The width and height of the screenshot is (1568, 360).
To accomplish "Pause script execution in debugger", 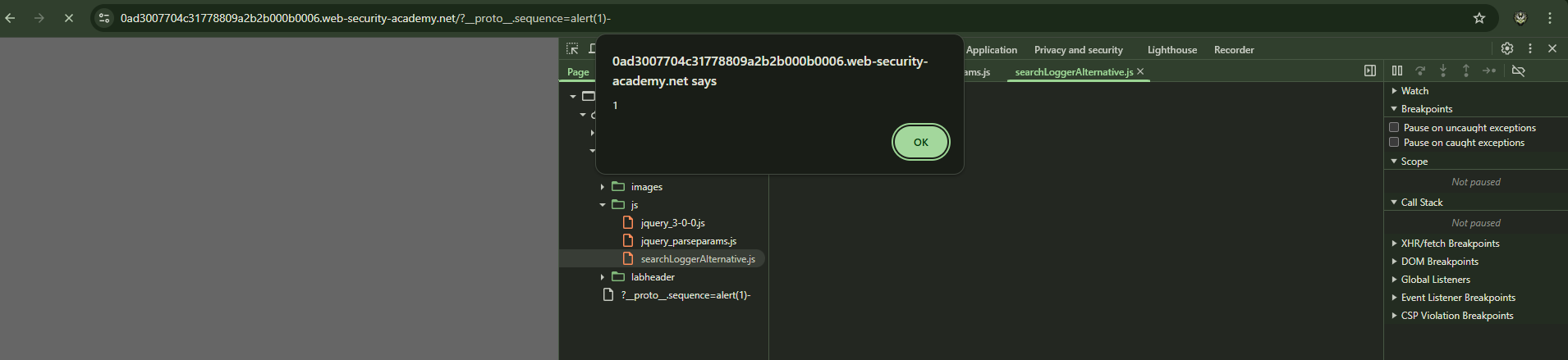I will (x=1397, y=71).
